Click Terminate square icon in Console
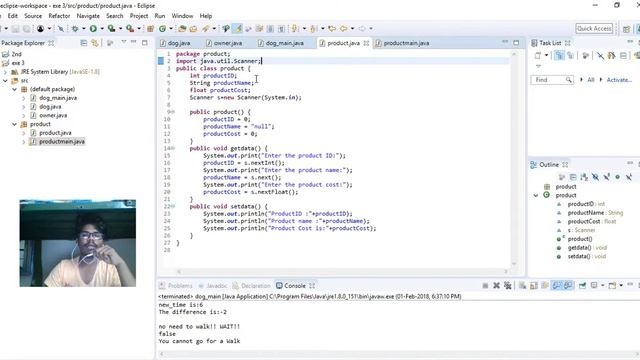Screen dimensions: 640x360 point(485,286)
